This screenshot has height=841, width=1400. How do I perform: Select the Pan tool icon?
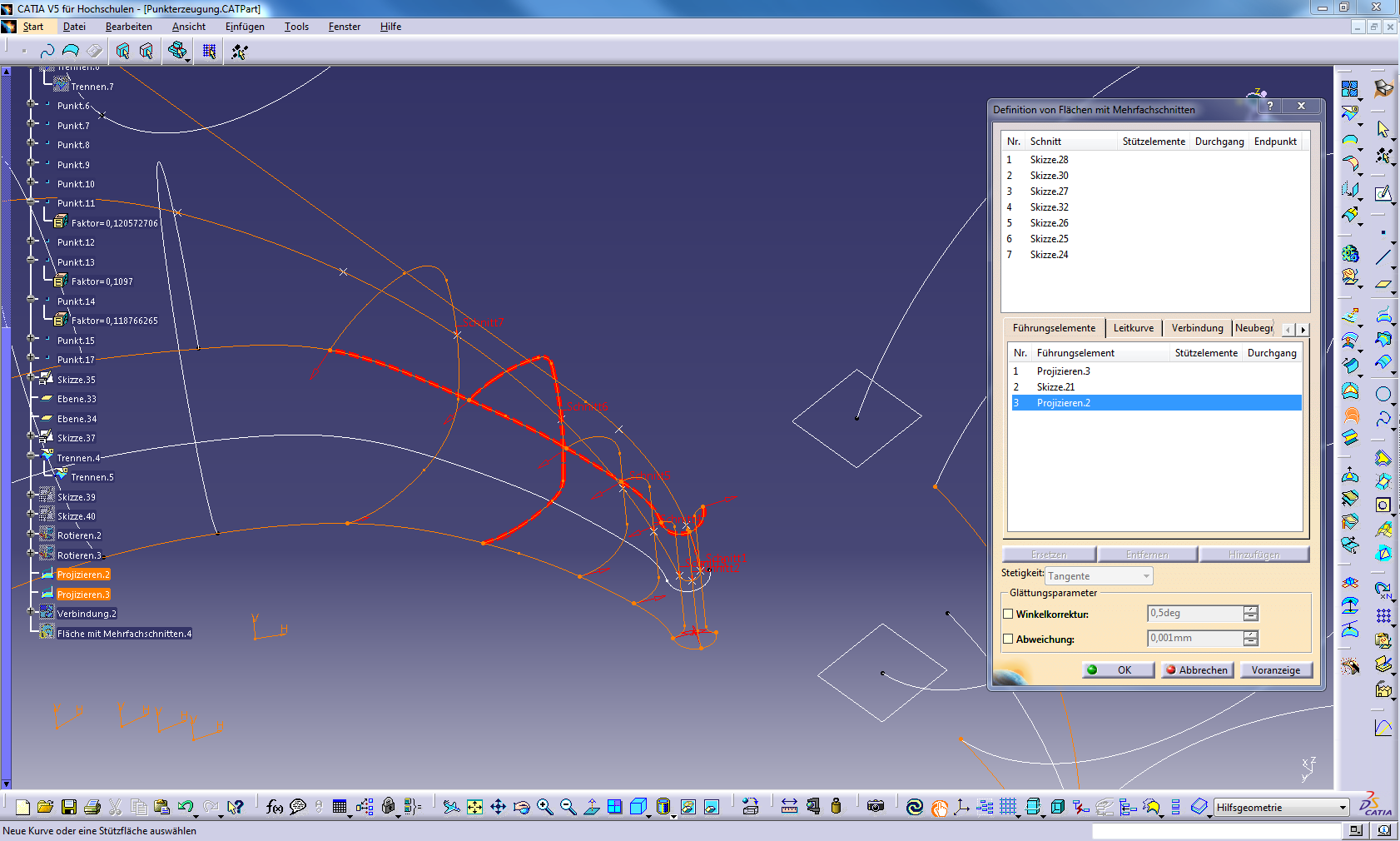pyautogui.click(x=498, y=807)
